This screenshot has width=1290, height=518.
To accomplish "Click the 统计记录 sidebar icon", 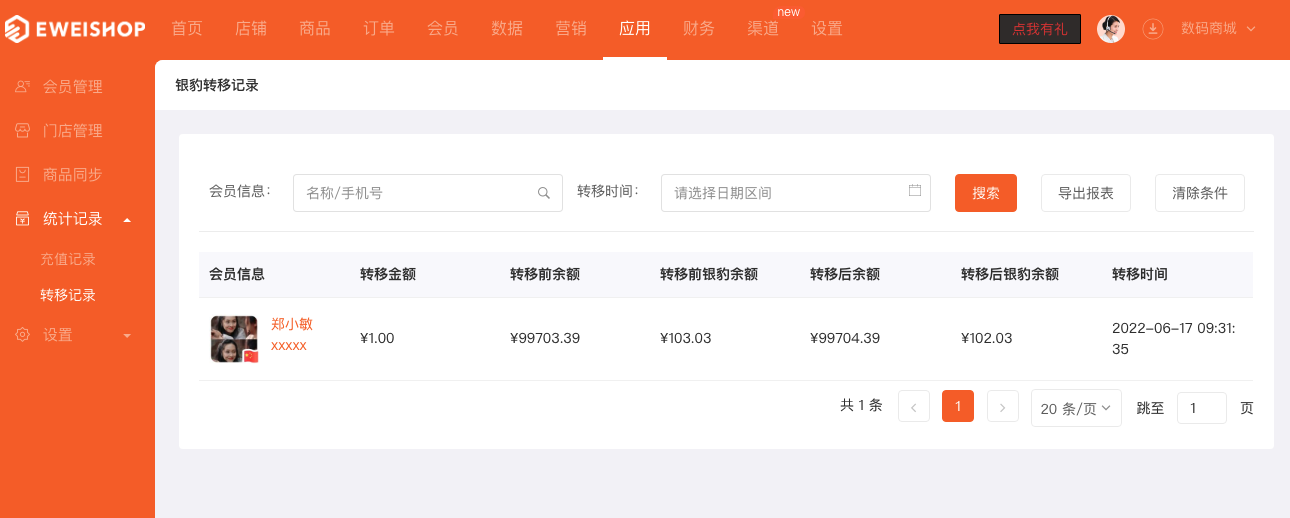I will click(23, 219).
